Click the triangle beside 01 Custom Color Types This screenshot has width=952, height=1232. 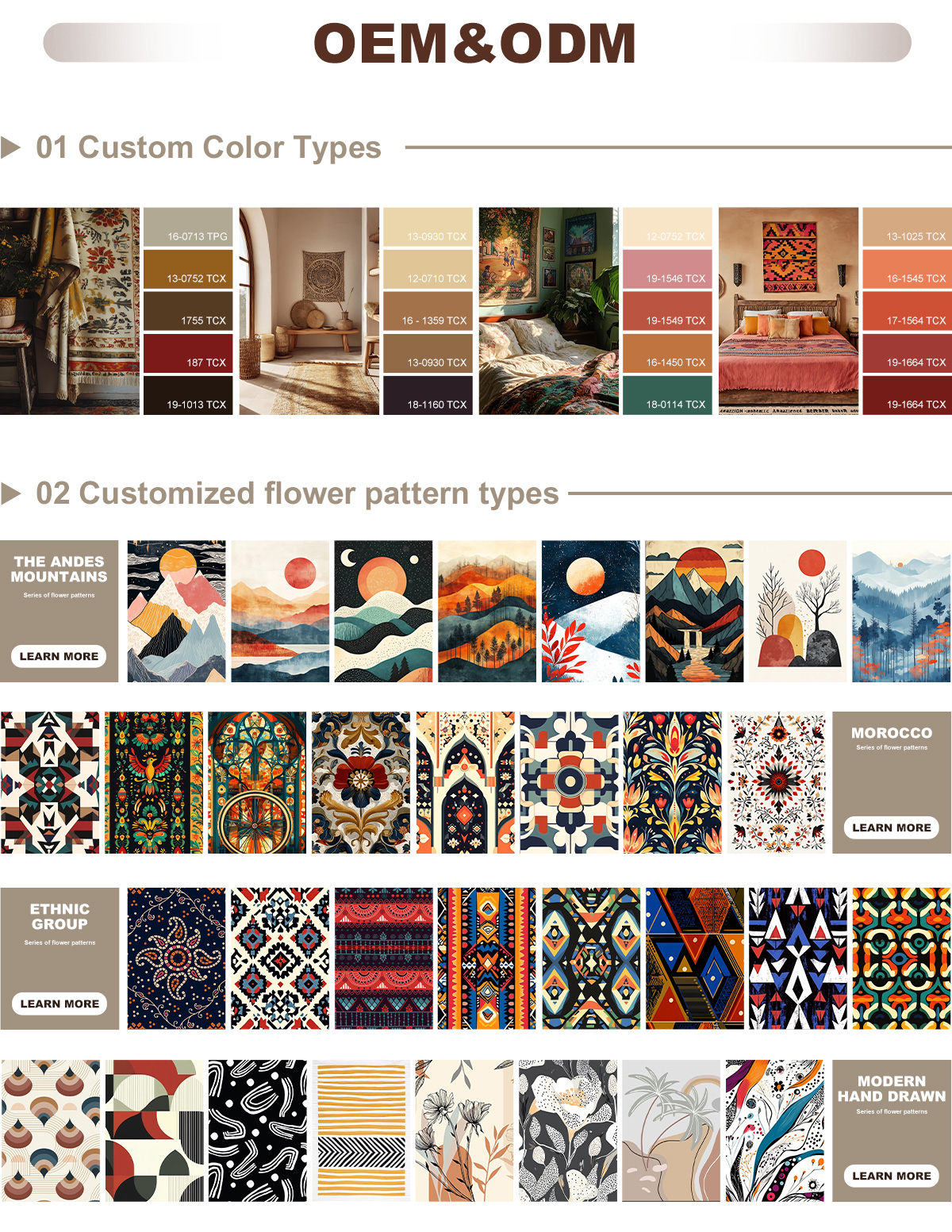10,148
